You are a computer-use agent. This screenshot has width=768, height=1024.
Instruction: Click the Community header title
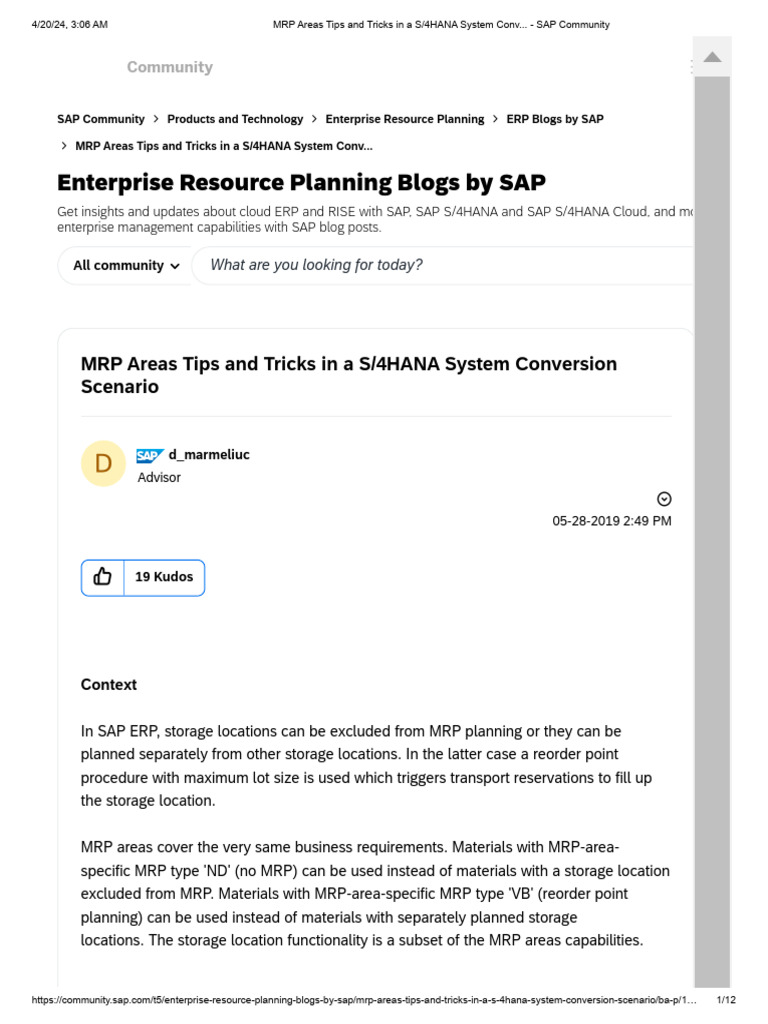169,67
